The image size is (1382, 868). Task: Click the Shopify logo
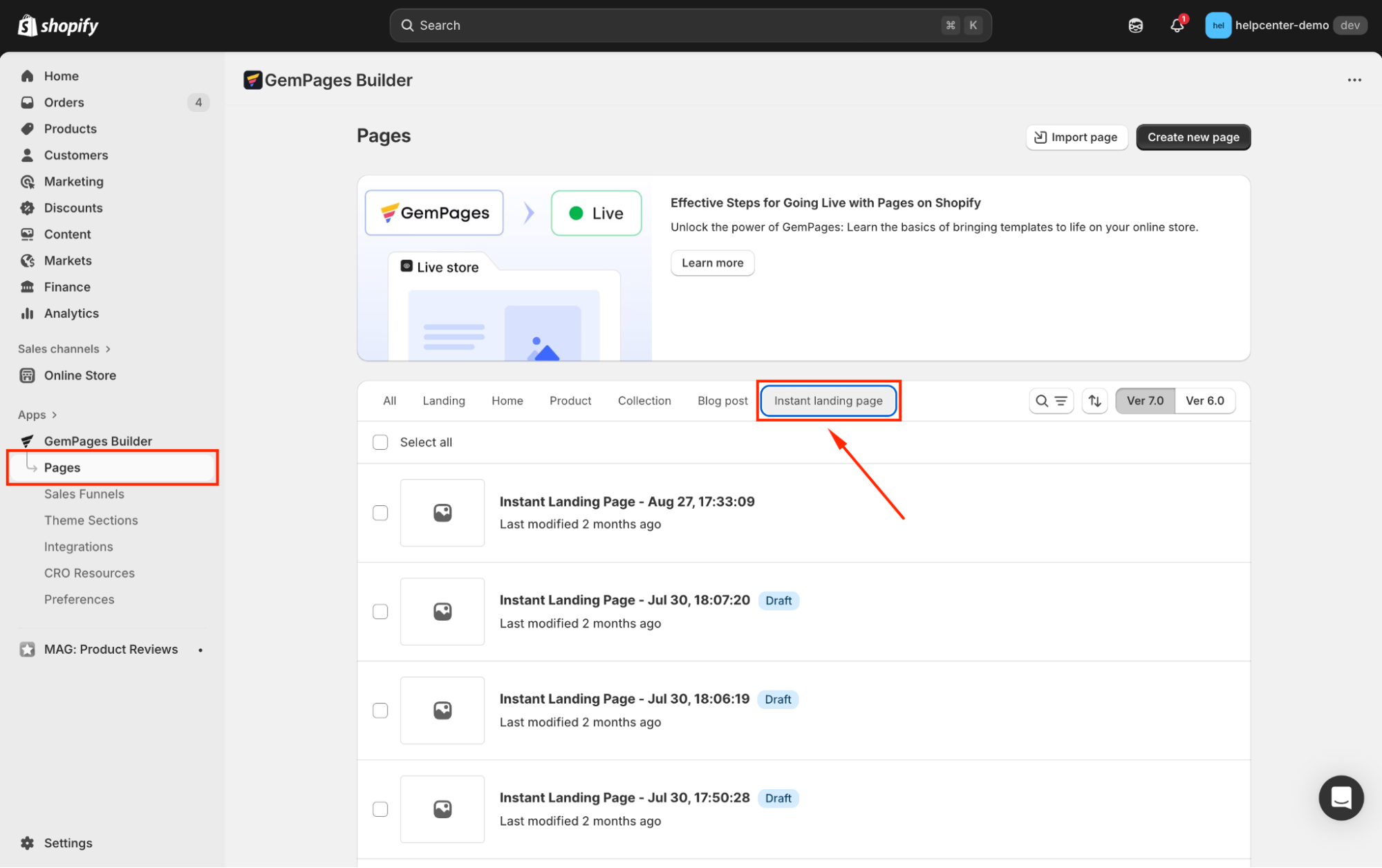[58, 26]
